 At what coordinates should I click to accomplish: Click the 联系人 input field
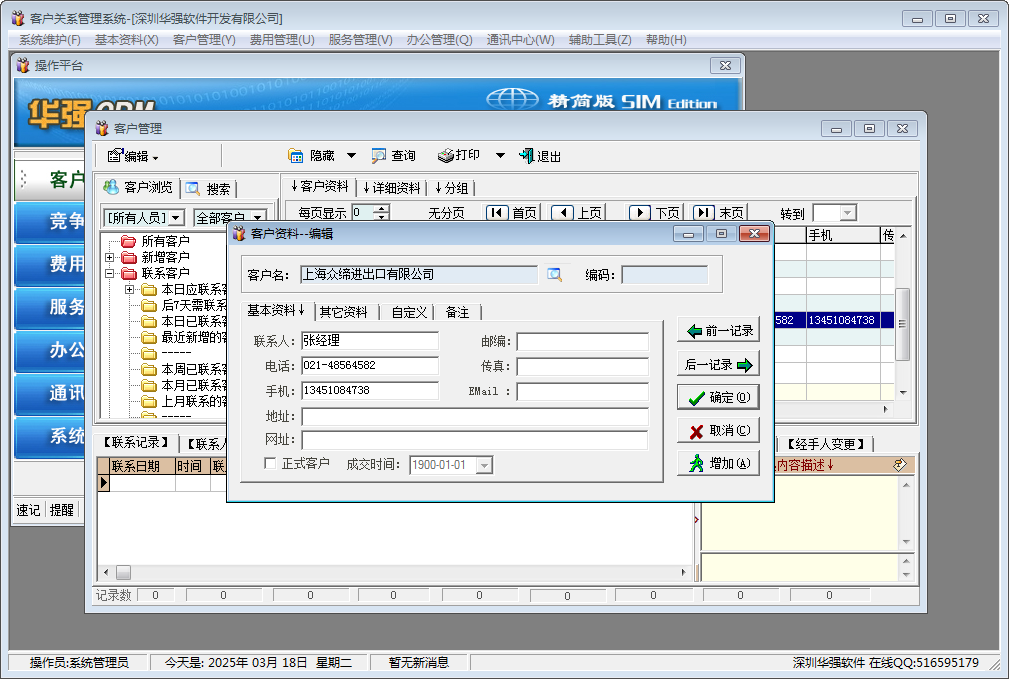[370, 340]
